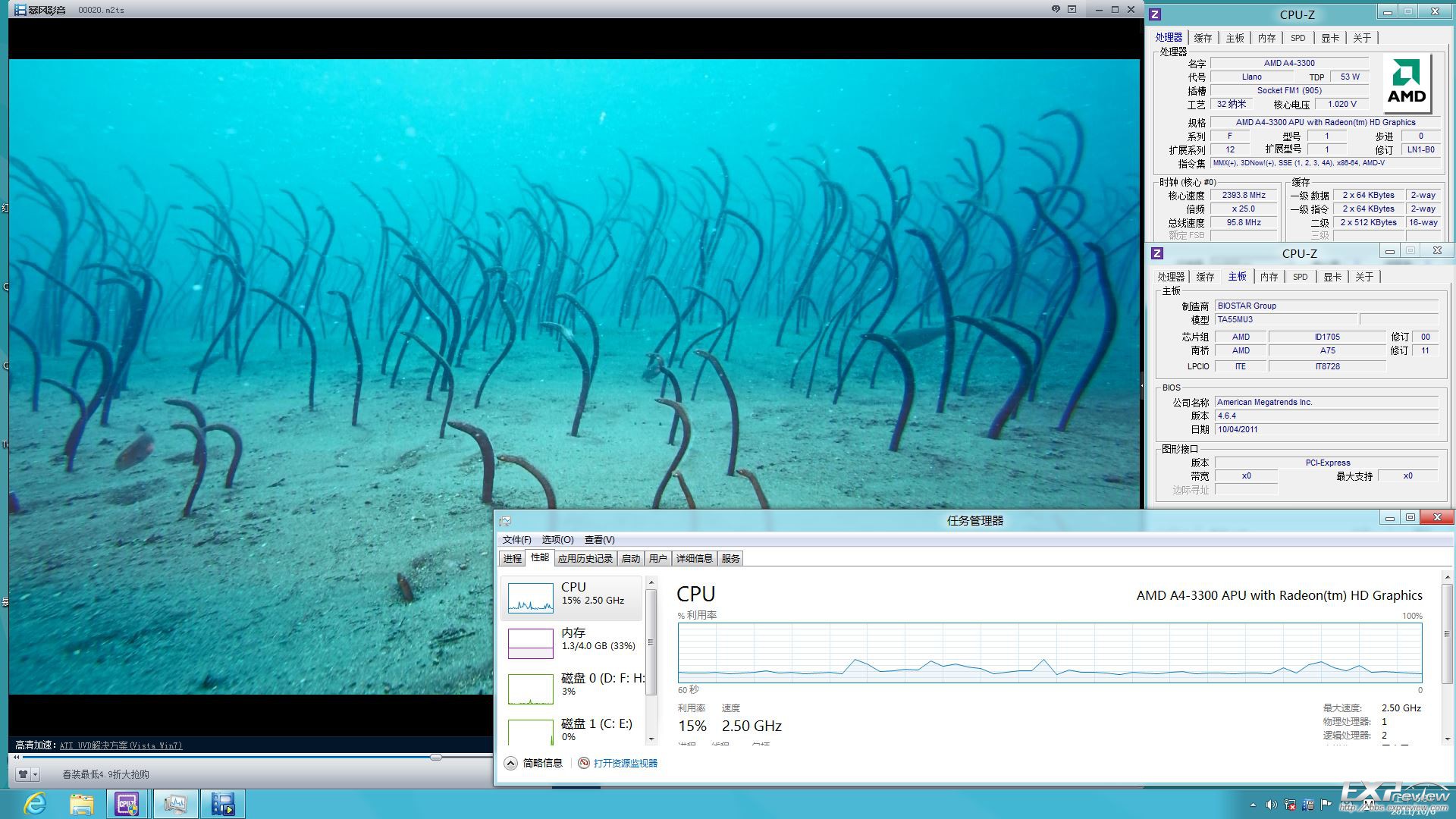This screenshot has width=1456, height=819.
Task: Select the 处理器 tab in lower CPU-Z window
Action: click(x=1171, y=277)
